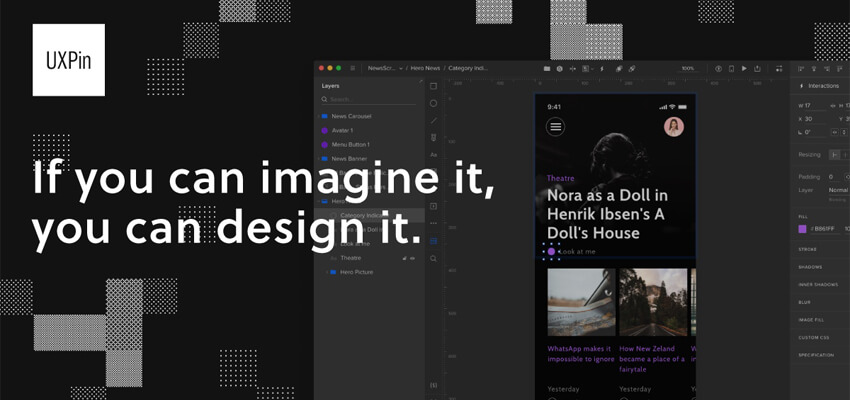This screenshot has height=400, width=850.
Task: Start preview with the play icon
Action: coord(744,68)
